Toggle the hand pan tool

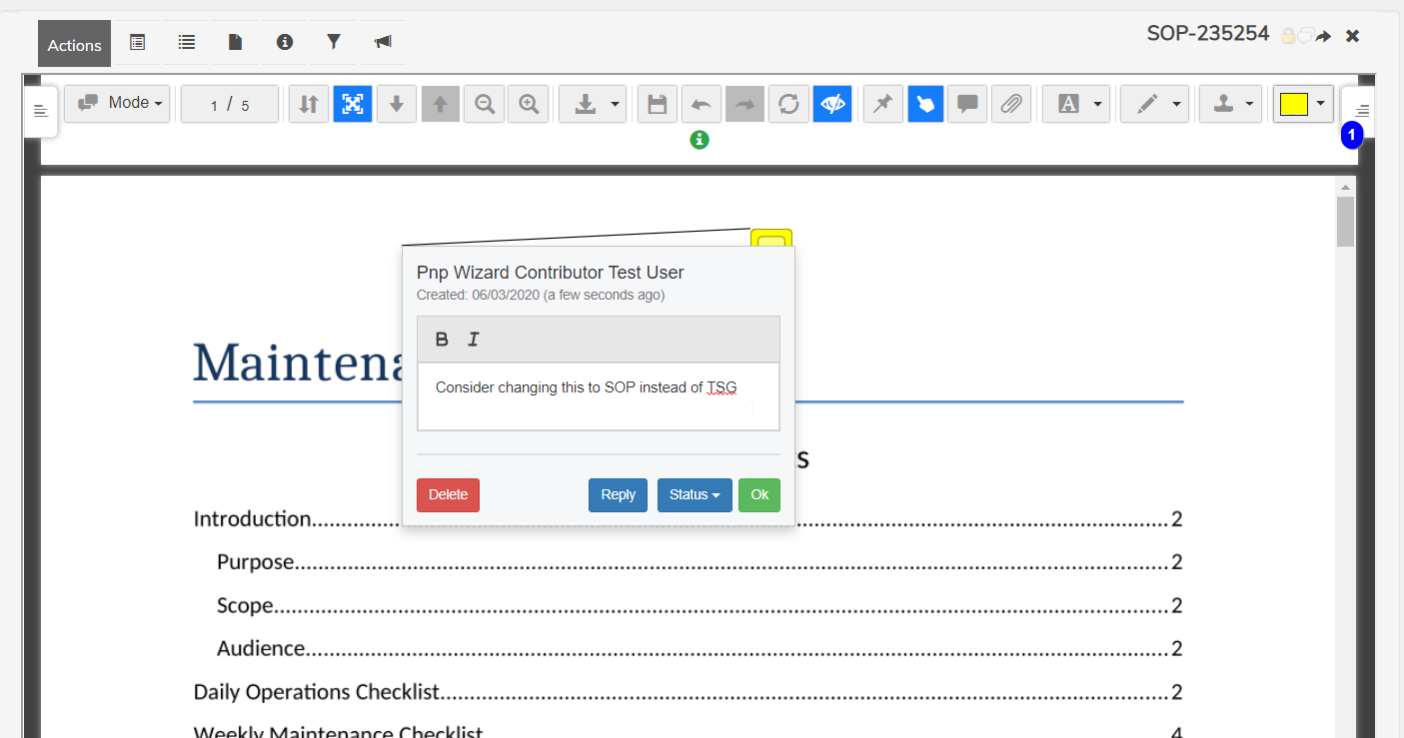tap(925, 104)
